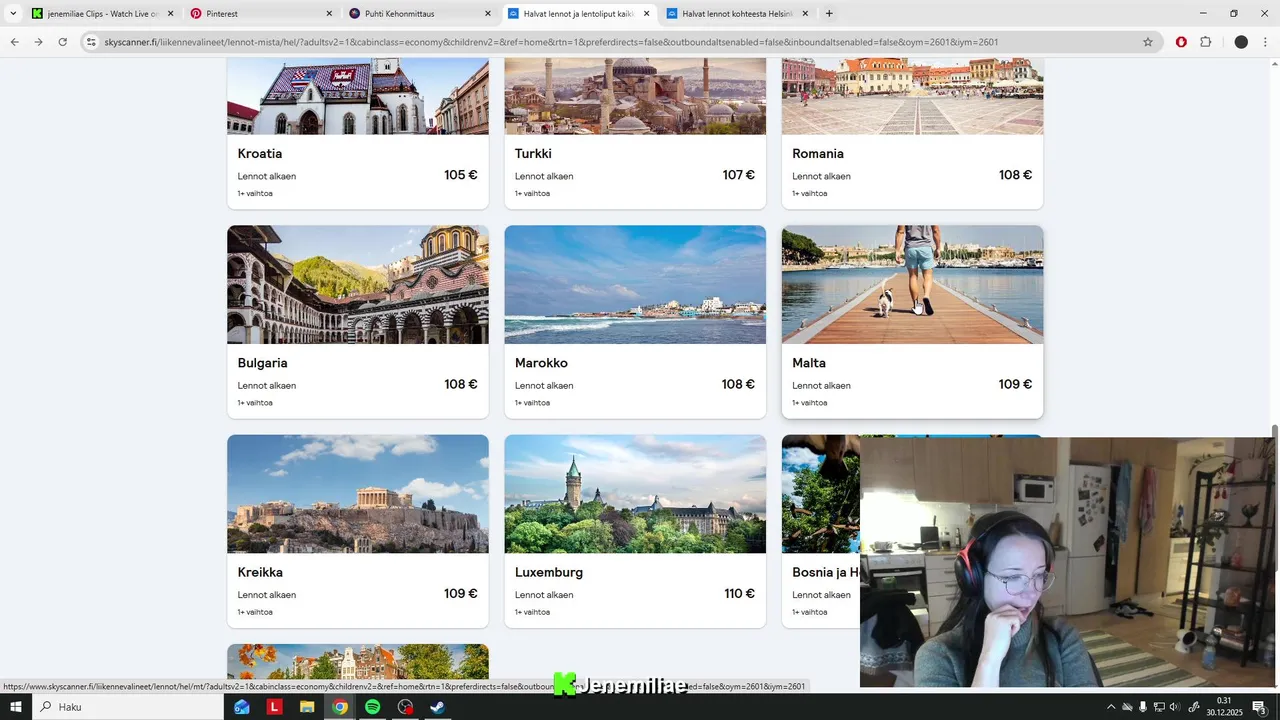1280x720 pixels.
Task: Switch to the Pinterest tab
Action: (261, 14)
